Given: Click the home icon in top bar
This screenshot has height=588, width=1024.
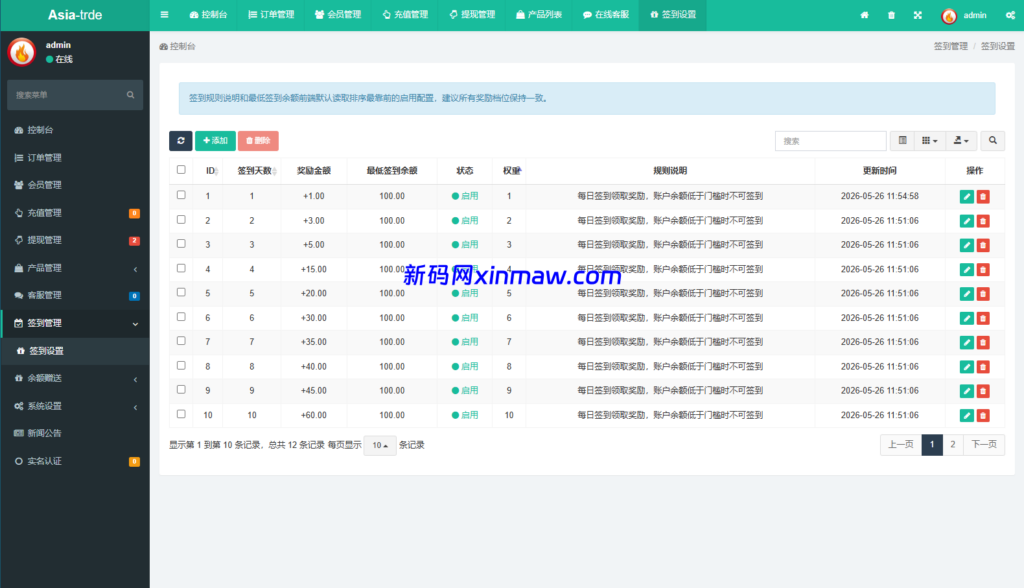Looking at the screenshot, I should [x=864, y=15].
